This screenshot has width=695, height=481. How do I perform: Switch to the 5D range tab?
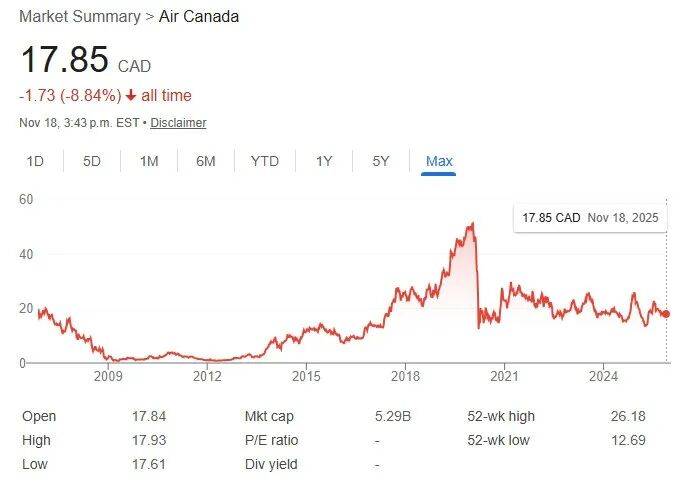(x=92, y=161)
